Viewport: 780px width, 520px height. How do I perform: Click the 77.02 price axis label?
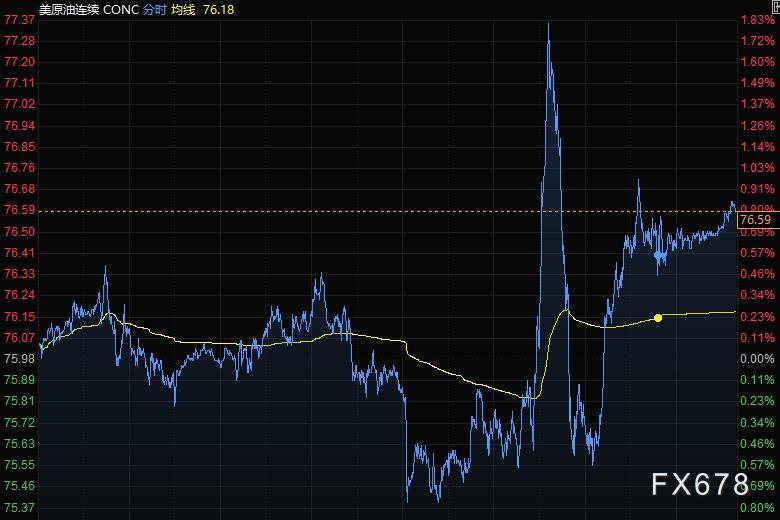click(19, 104)
